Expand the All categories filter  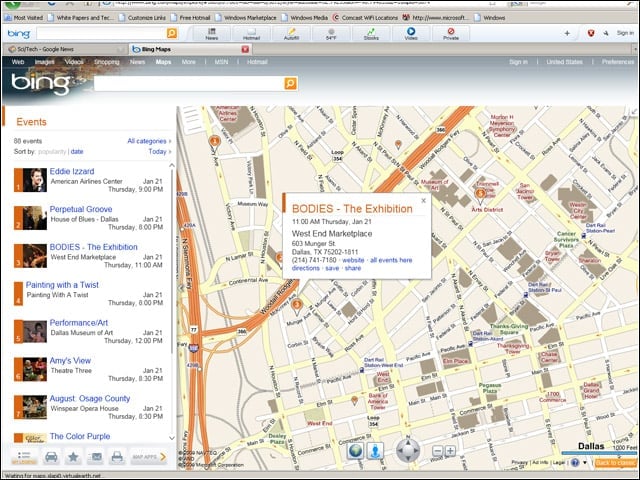coord(149,141)
